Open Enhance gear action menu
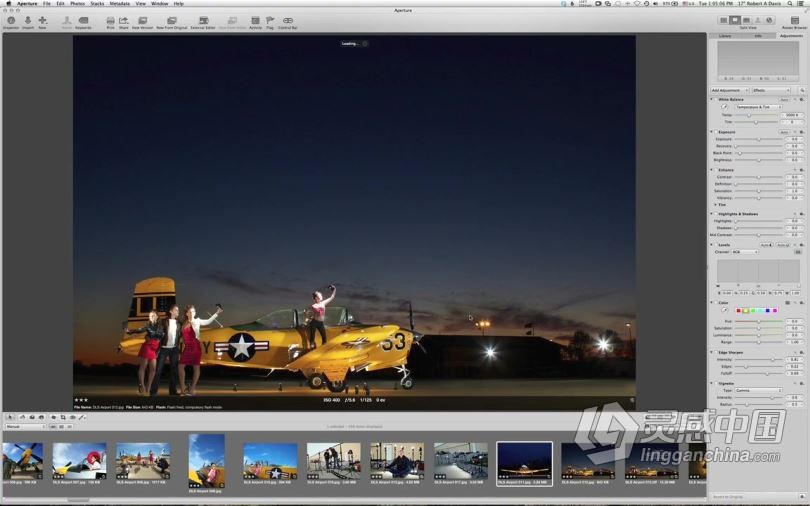 802,170
